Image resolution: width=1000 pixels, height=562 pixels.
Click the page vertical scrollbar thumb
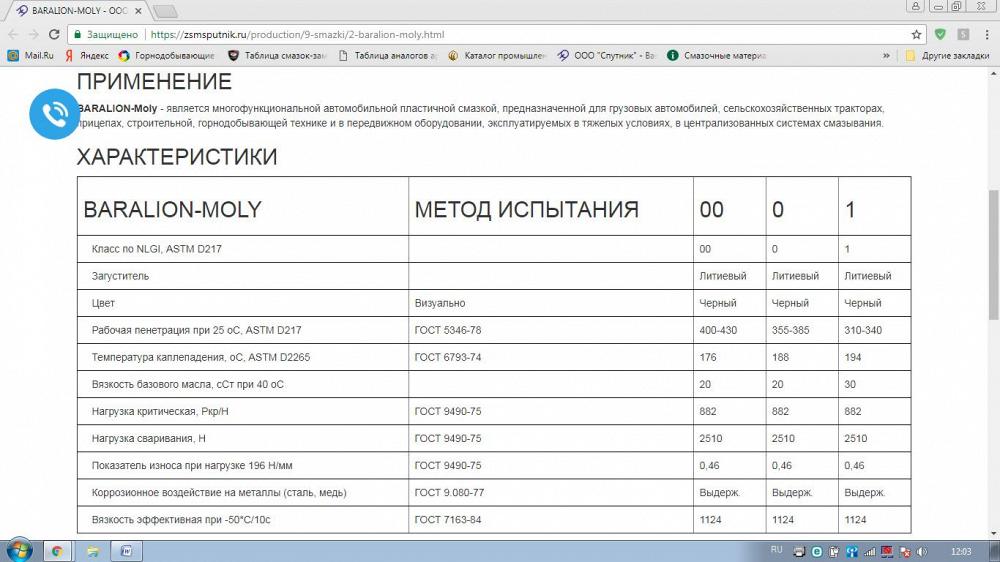point(994,255)
